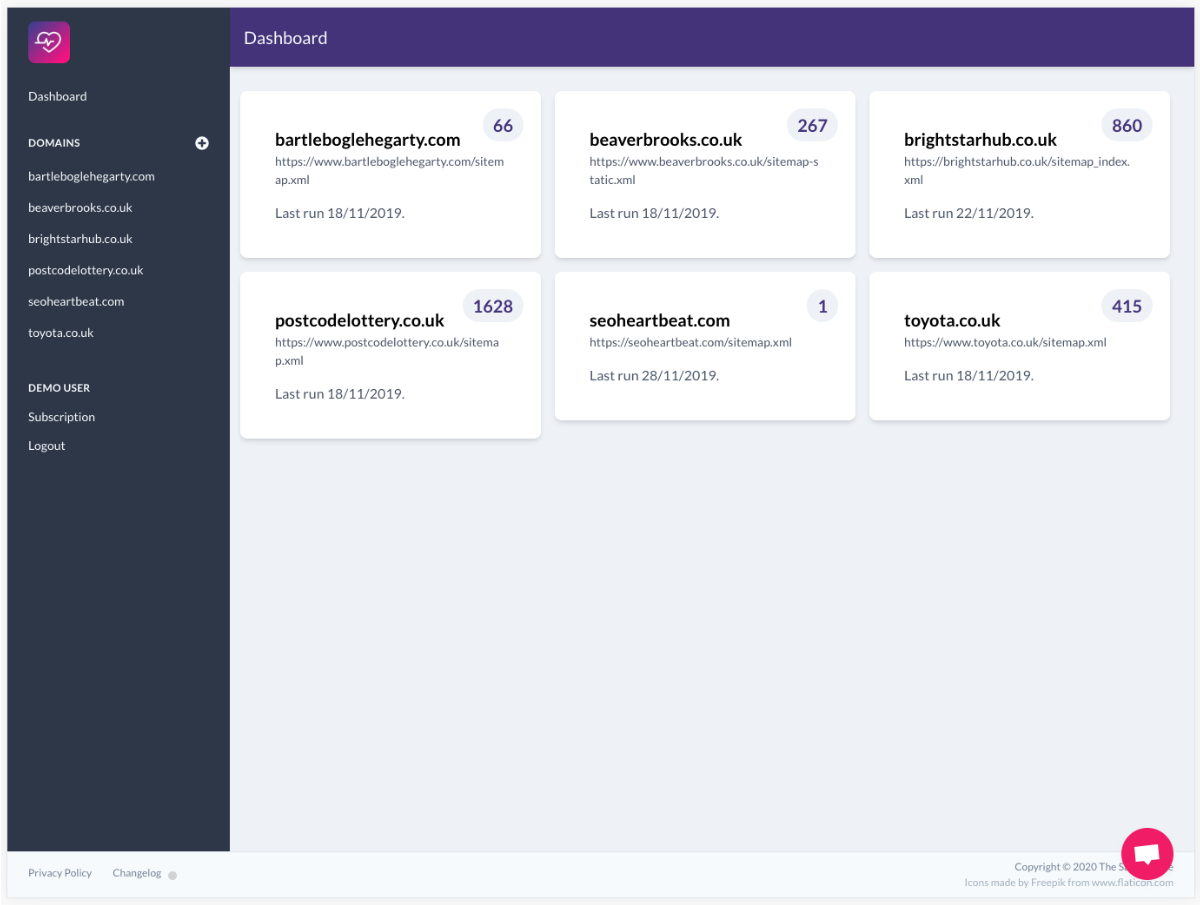
Task: Click the 267 count badge
Action: [x=812, y=125]
